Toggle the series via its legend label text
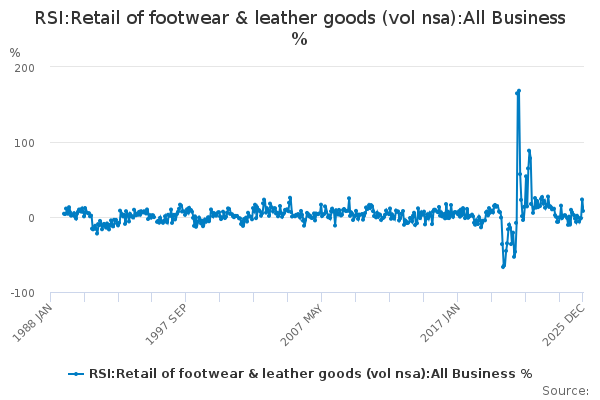This screenshot has width=600, height=400. click(310, 374)
